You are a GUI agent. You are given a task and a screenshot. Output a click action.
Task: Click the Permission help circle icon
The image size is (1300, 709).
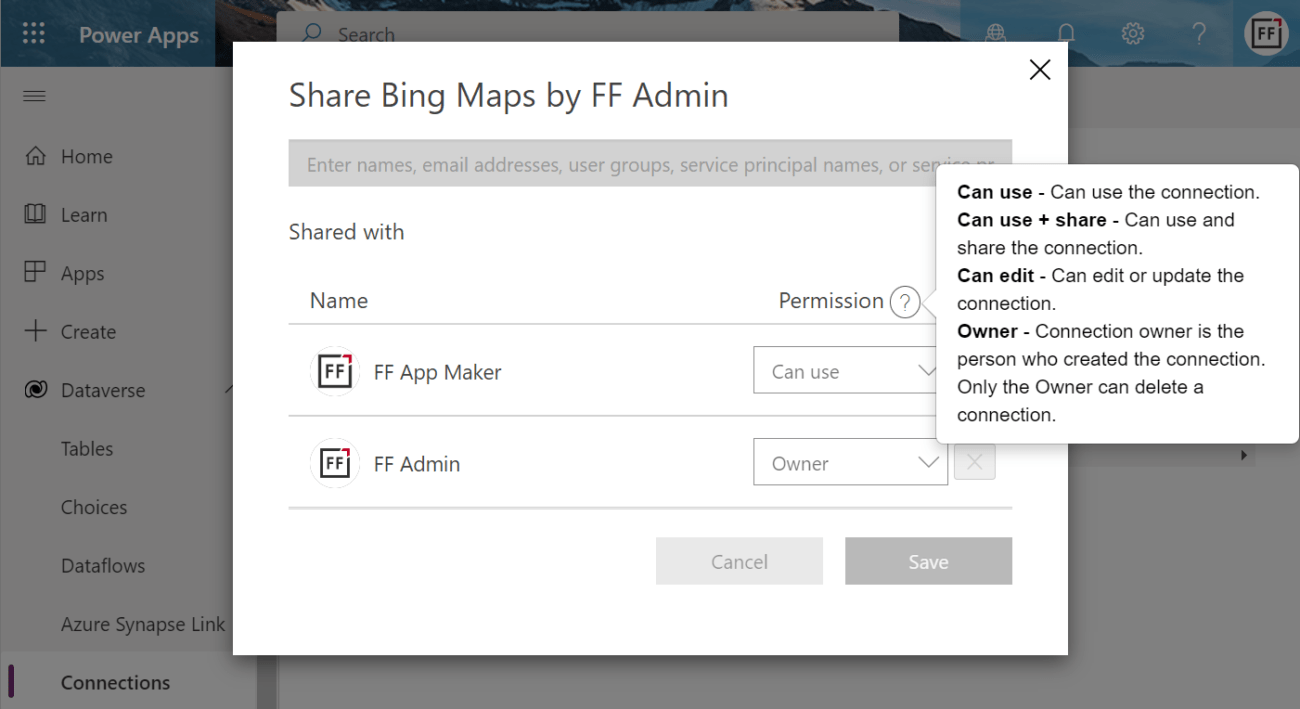point(905,301)
